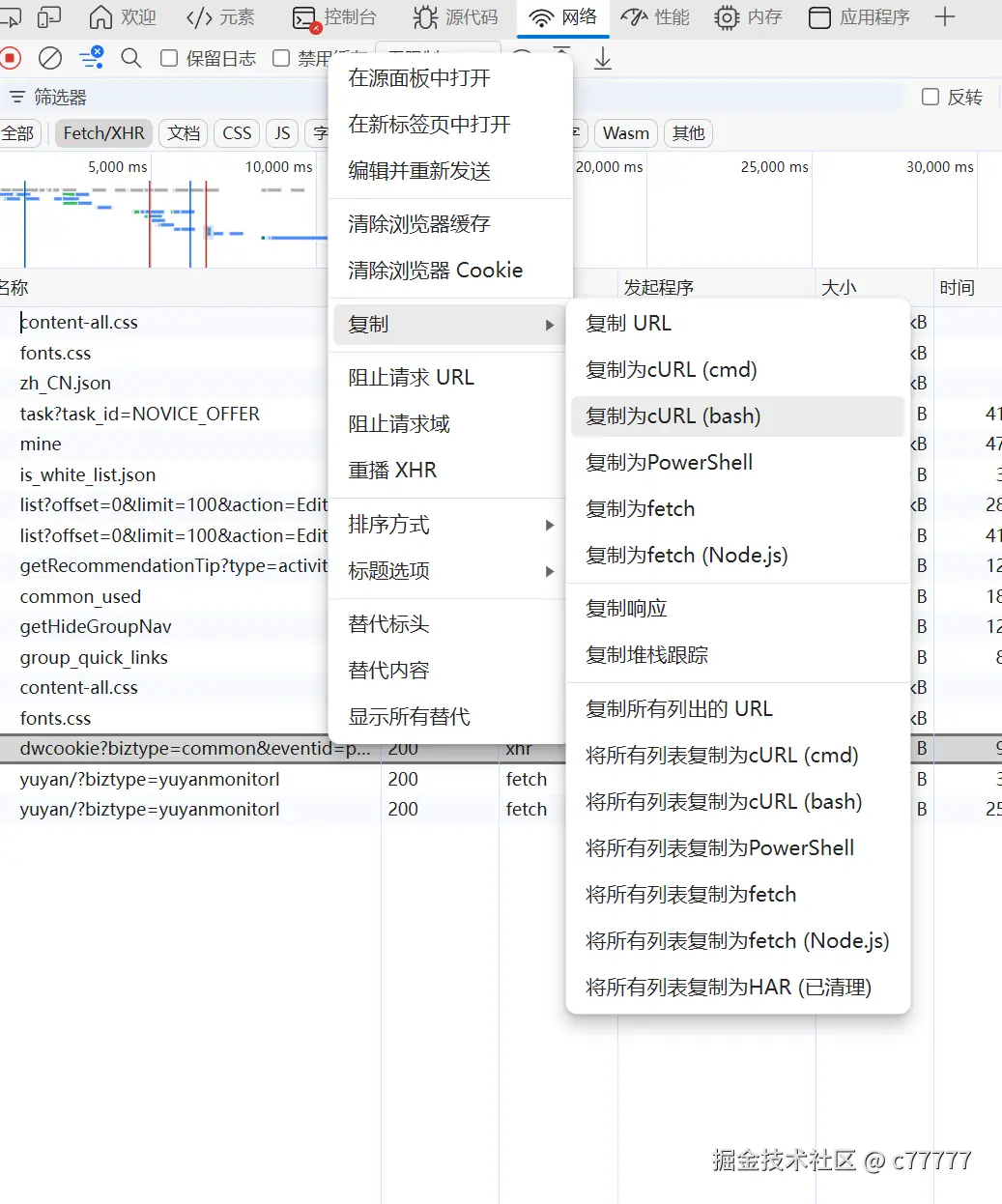This screenshot has height=1204, width=1002.
Task: Choose 将所有列表复制为PowerShell
Action: (737, 848)
